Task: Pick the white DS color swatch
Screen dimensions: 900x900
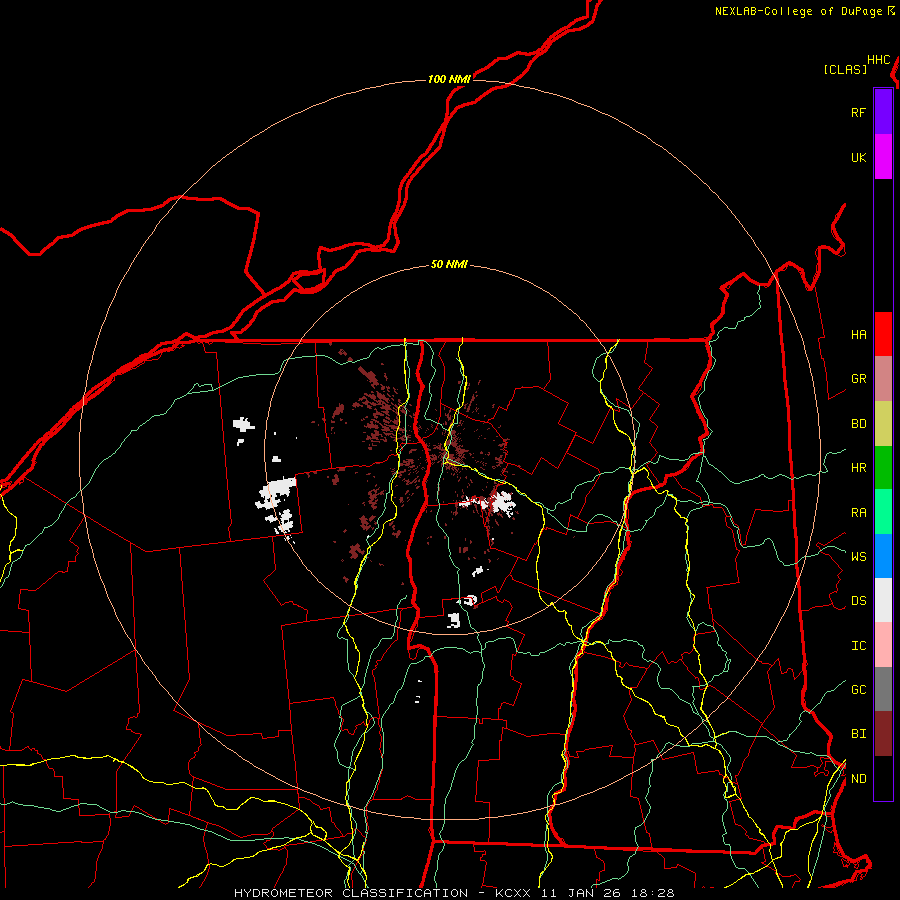Action: [x=883, y=600]
